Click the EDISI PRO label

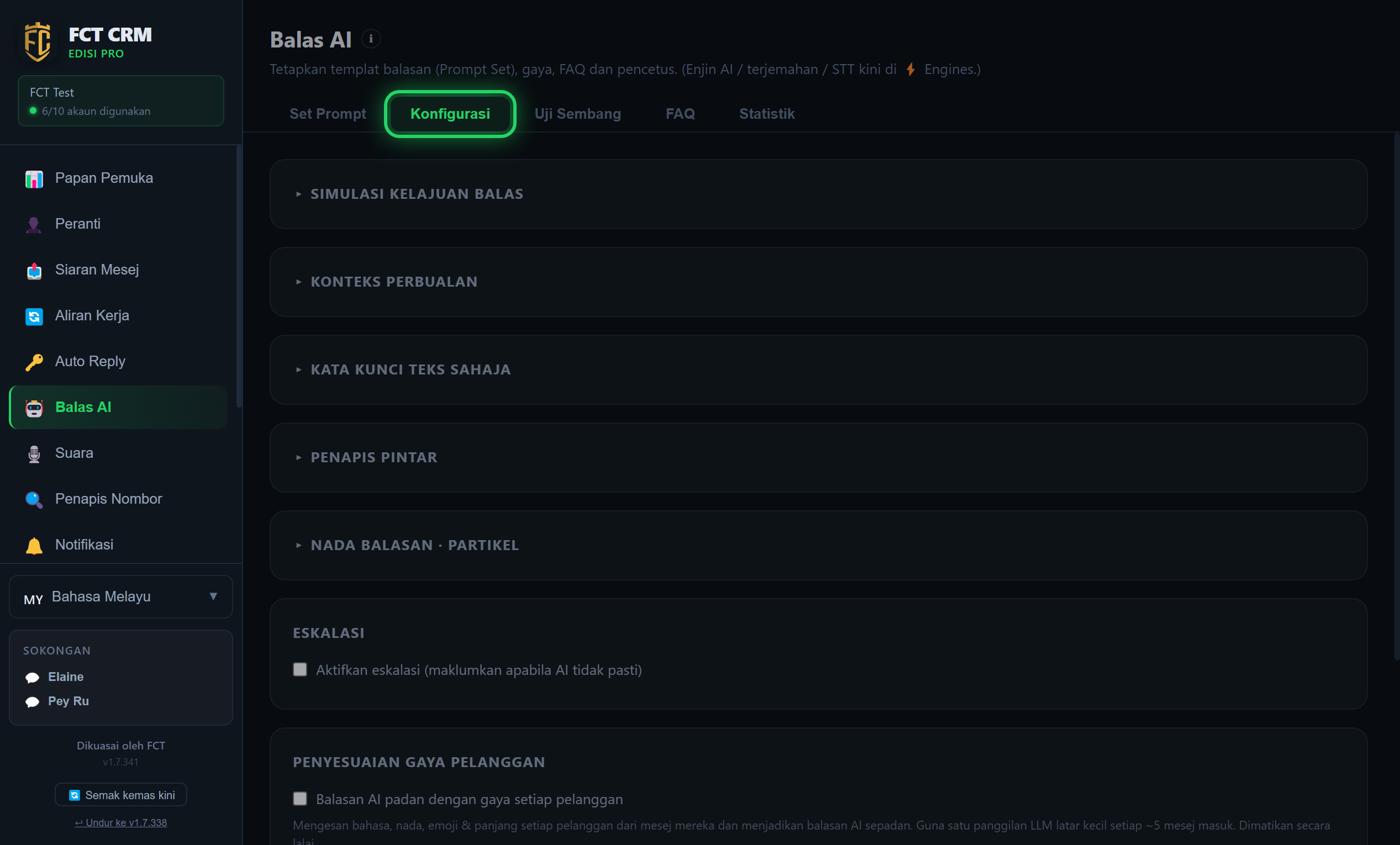(96, 54)
